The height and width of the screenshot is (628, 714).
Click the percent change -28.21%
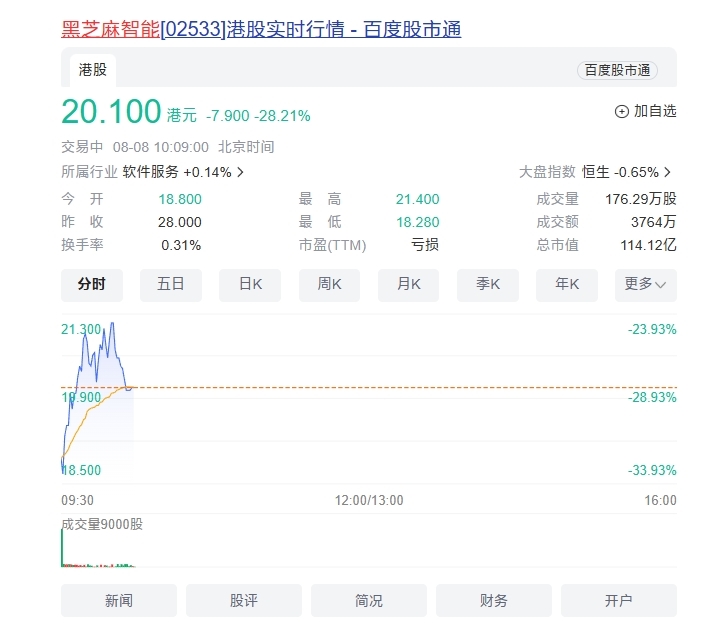pos(283,116)
